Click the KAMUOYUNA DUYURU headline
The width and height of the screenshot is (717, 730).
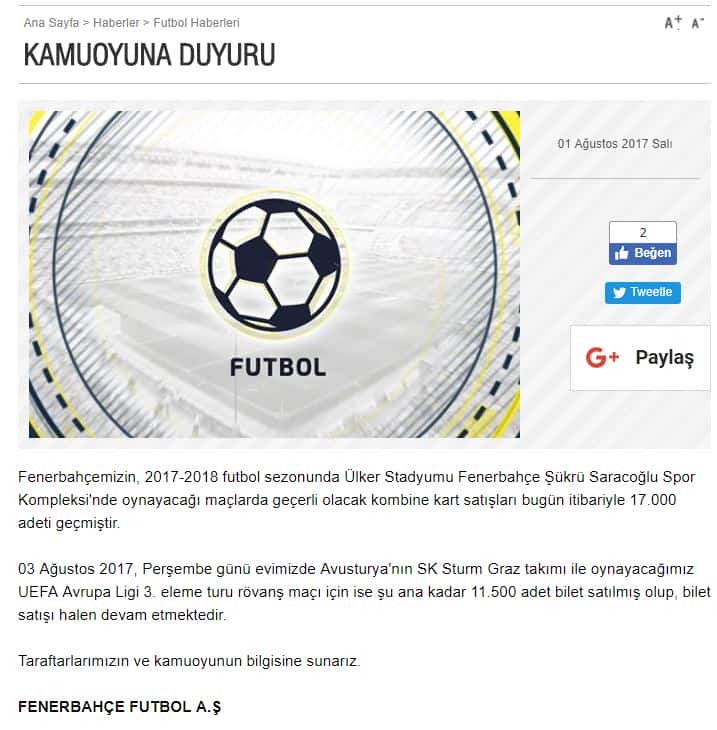(x=149, y=55)
